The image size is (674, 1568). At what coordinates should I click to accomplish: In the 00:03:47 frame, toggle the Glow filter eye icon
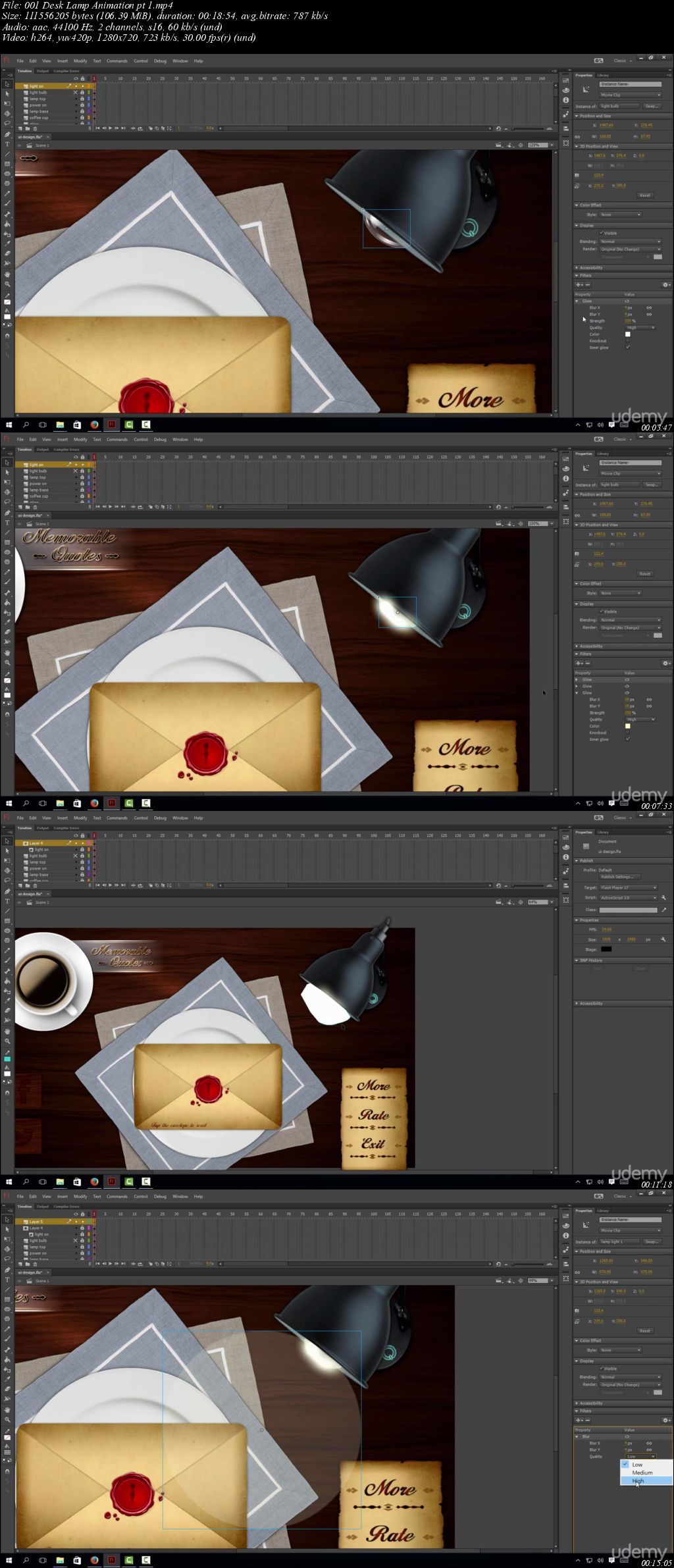click(x=627, y=301)
